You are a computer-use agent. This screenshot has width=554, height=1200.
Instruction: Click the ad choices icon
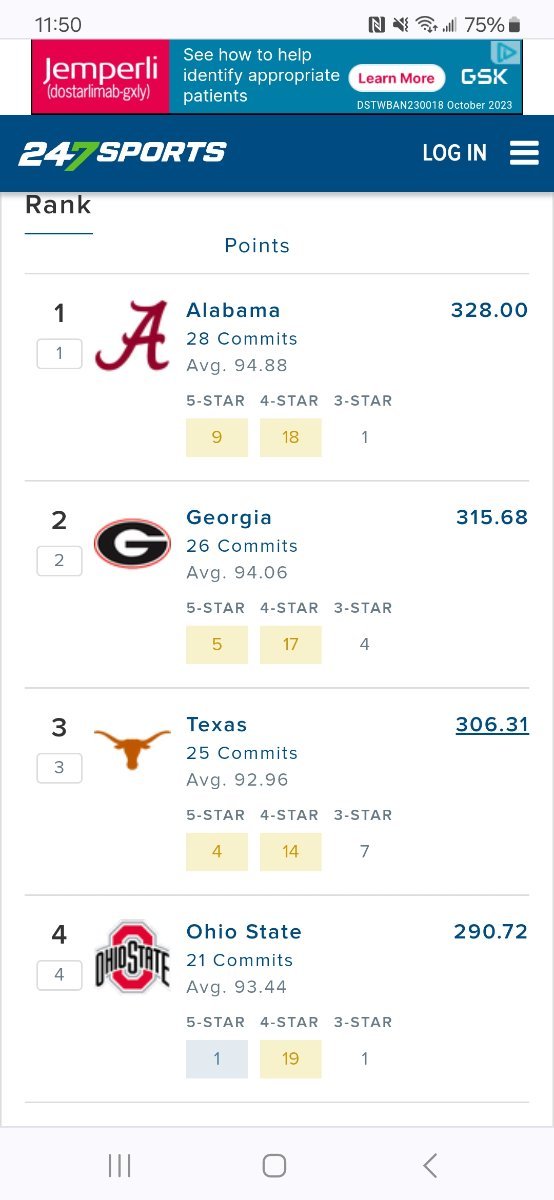pos(510,52)
